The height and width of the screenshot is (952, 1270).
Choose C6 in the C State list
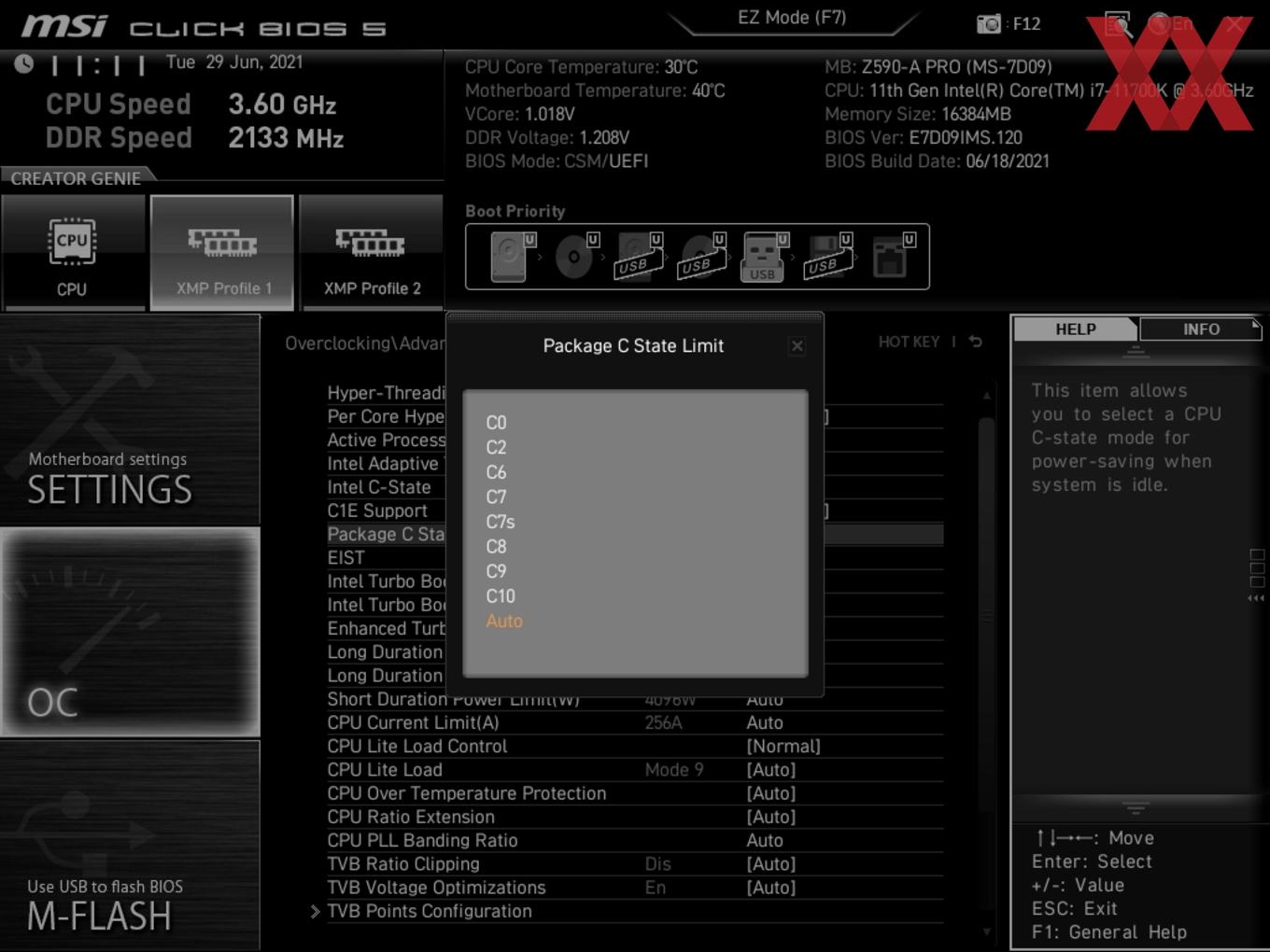[496, 472]
